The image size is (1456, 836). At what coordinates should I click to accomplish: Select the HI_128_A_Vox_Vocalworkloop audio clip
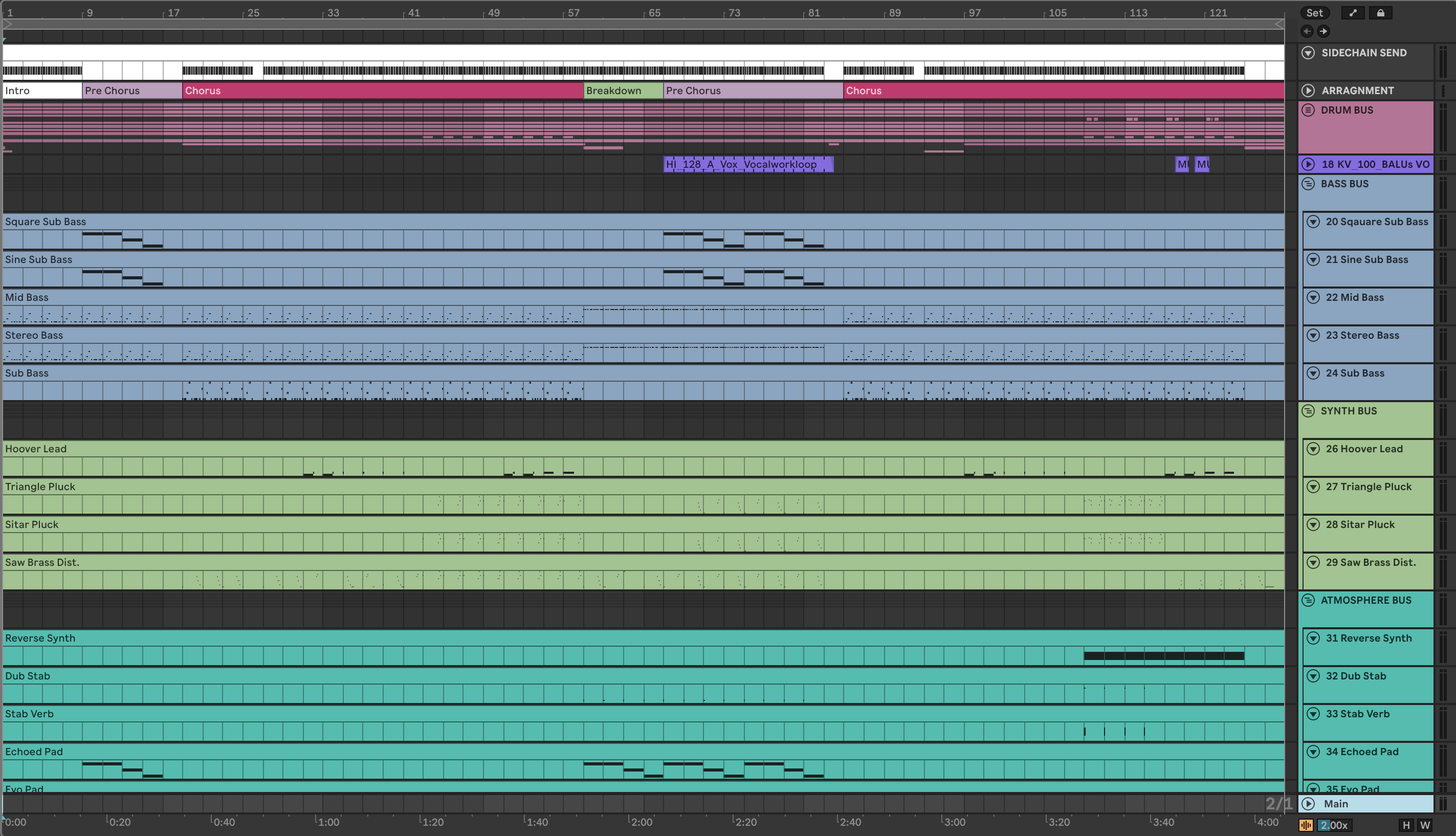click(747, 164)
